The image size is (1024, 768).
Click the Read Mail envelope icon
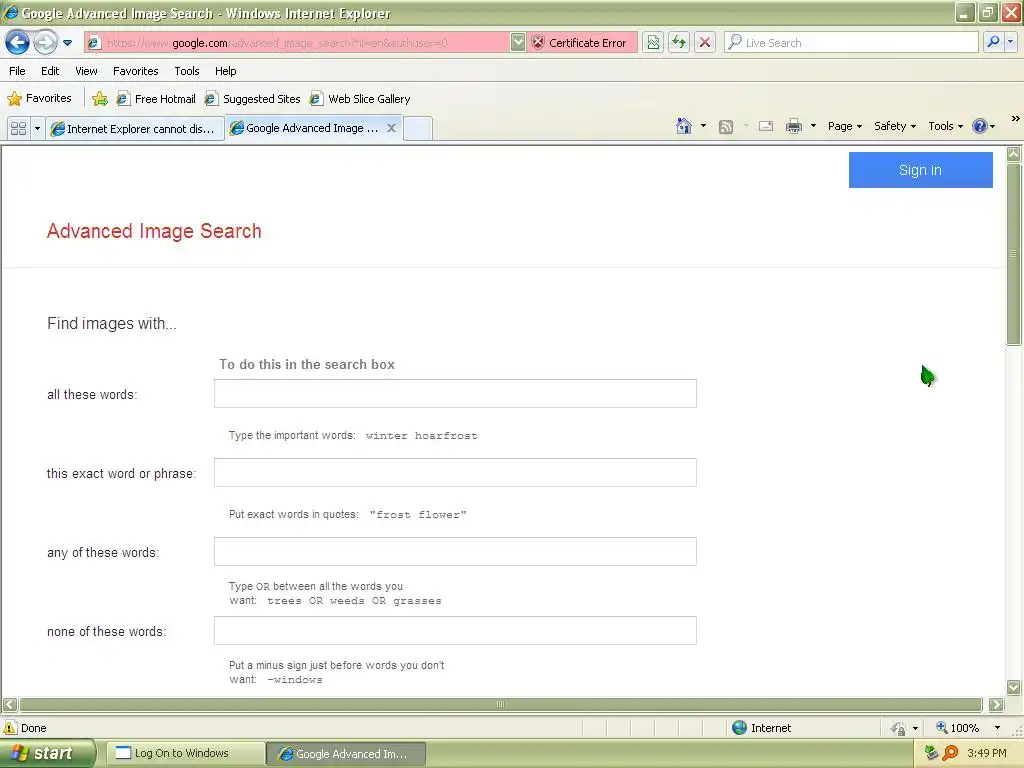tap(766, 127)
